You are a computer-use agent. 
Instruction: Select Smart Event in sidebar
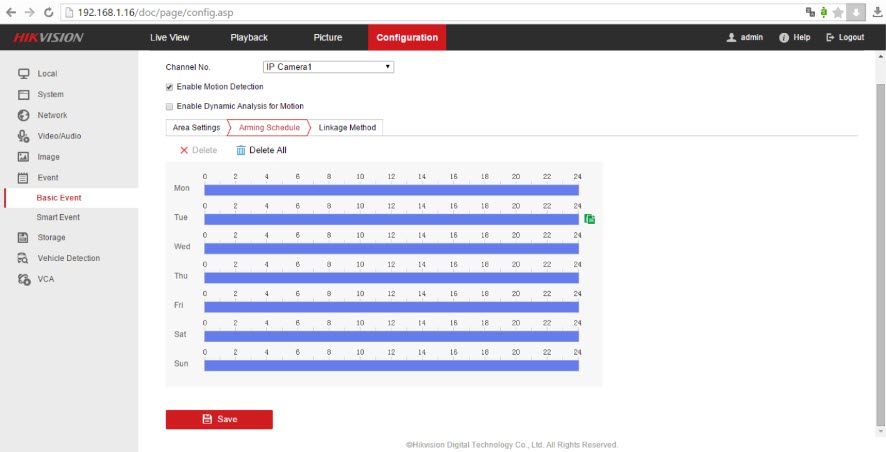click(x=58, y=217)
